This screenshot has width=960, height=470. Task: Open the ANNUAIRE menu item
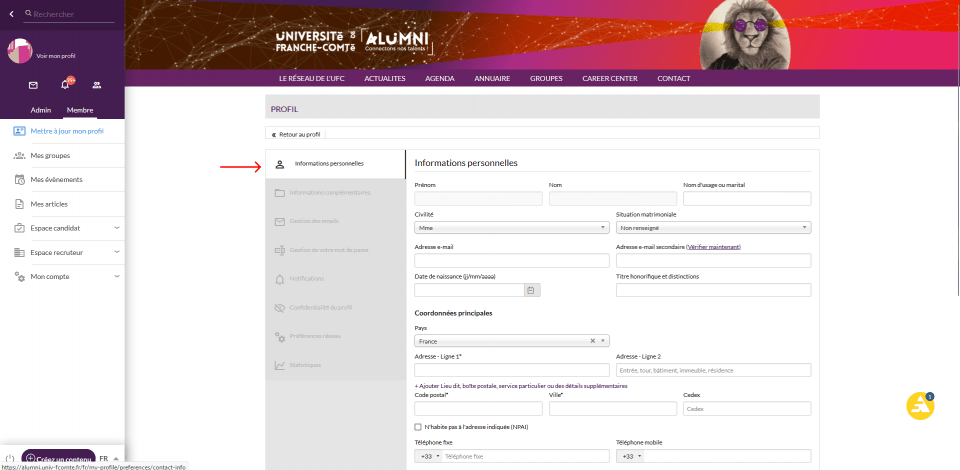(492, 78)
